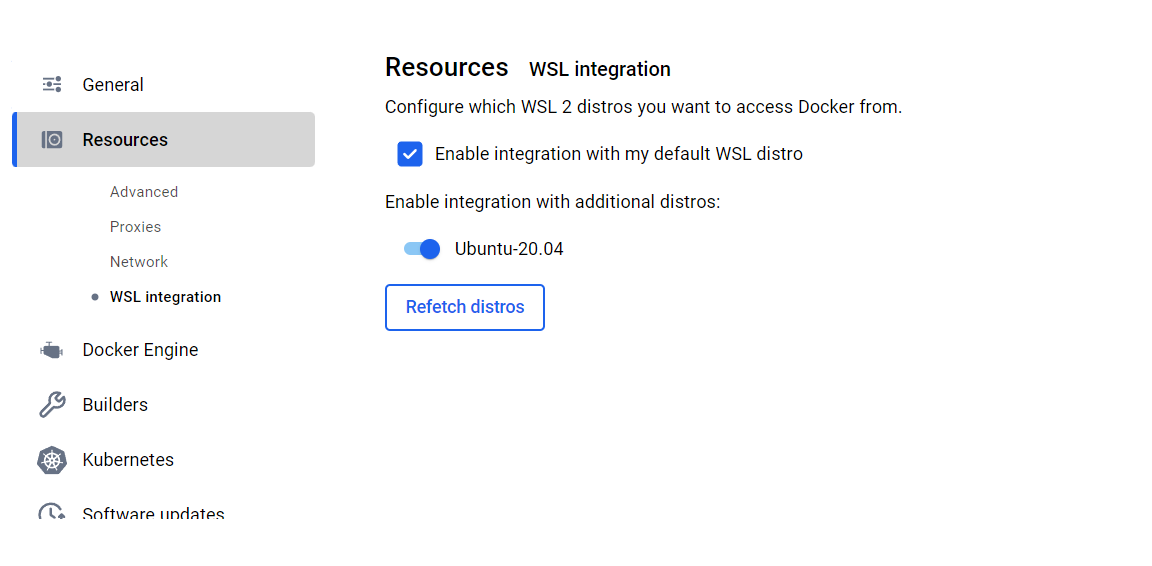
Task: Open the General settings label
Action: click(x=113, y=85)
